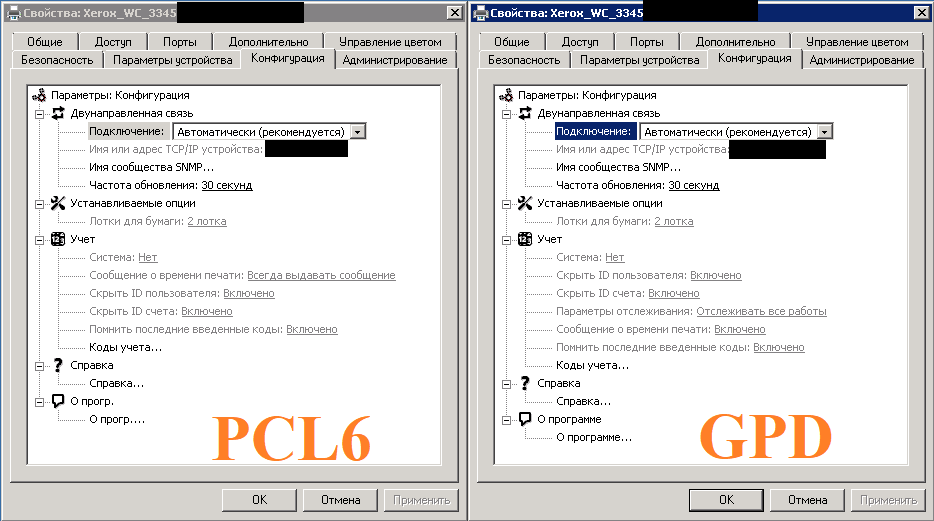This screenshot has height=521, width=934.
Task: Collapse Двунаправленная связь node in GPD window
Action: (x=506, y=114)
